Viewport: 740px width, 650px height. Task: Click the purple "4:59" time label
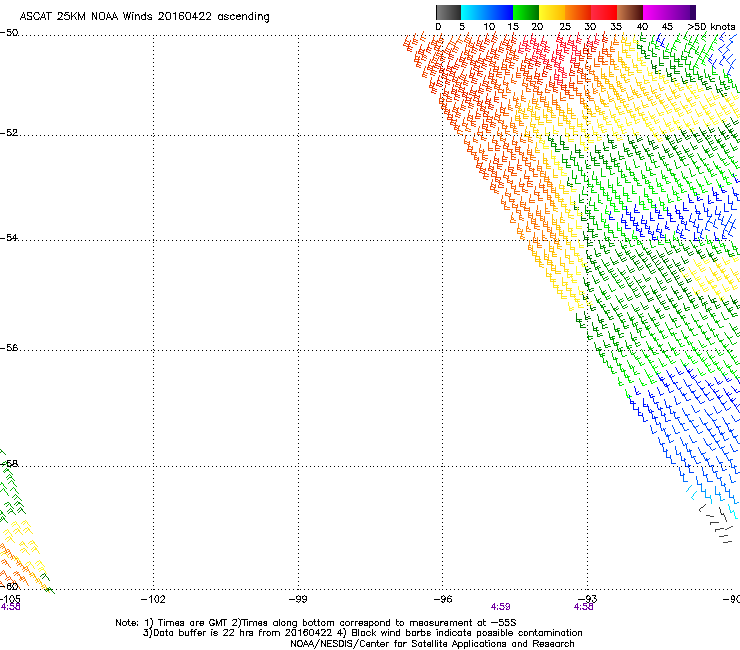tap(500, 607)
